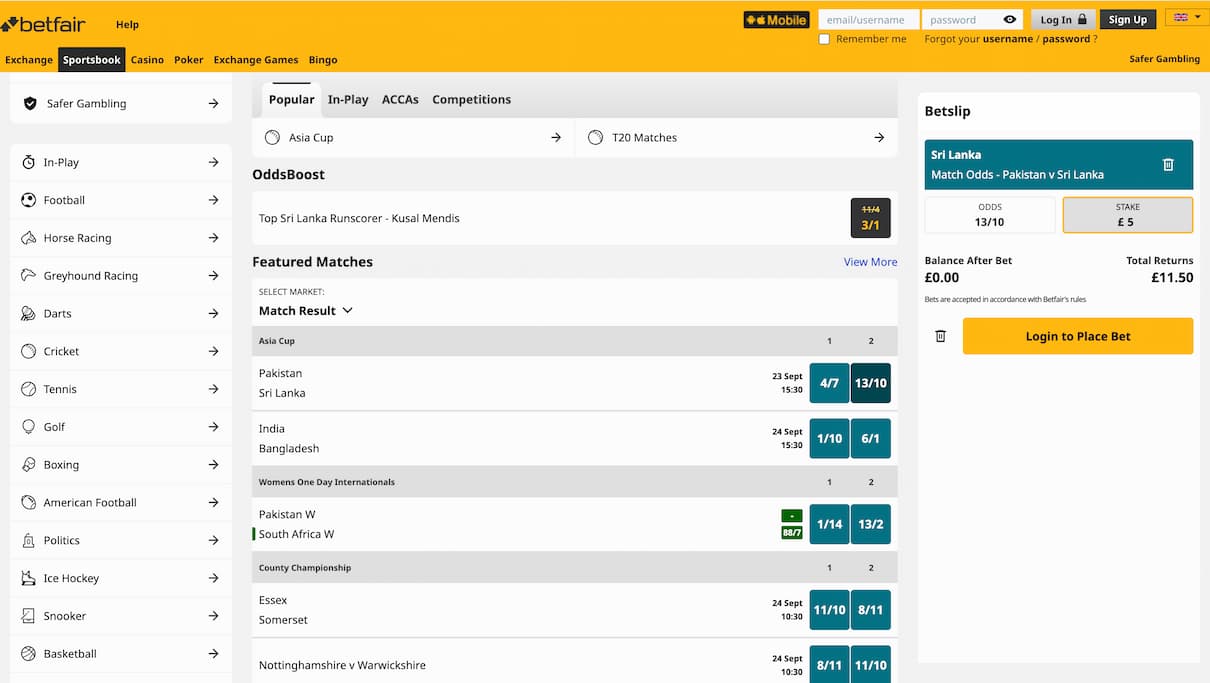Select Somerset 8/11 odds
1210x683 pixels.
870,610
